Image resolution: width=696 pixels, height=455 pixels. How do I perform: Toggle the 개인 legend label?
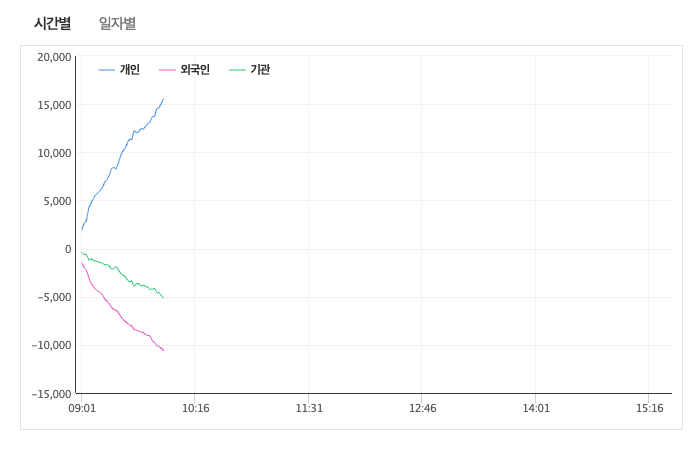(130, 70)
